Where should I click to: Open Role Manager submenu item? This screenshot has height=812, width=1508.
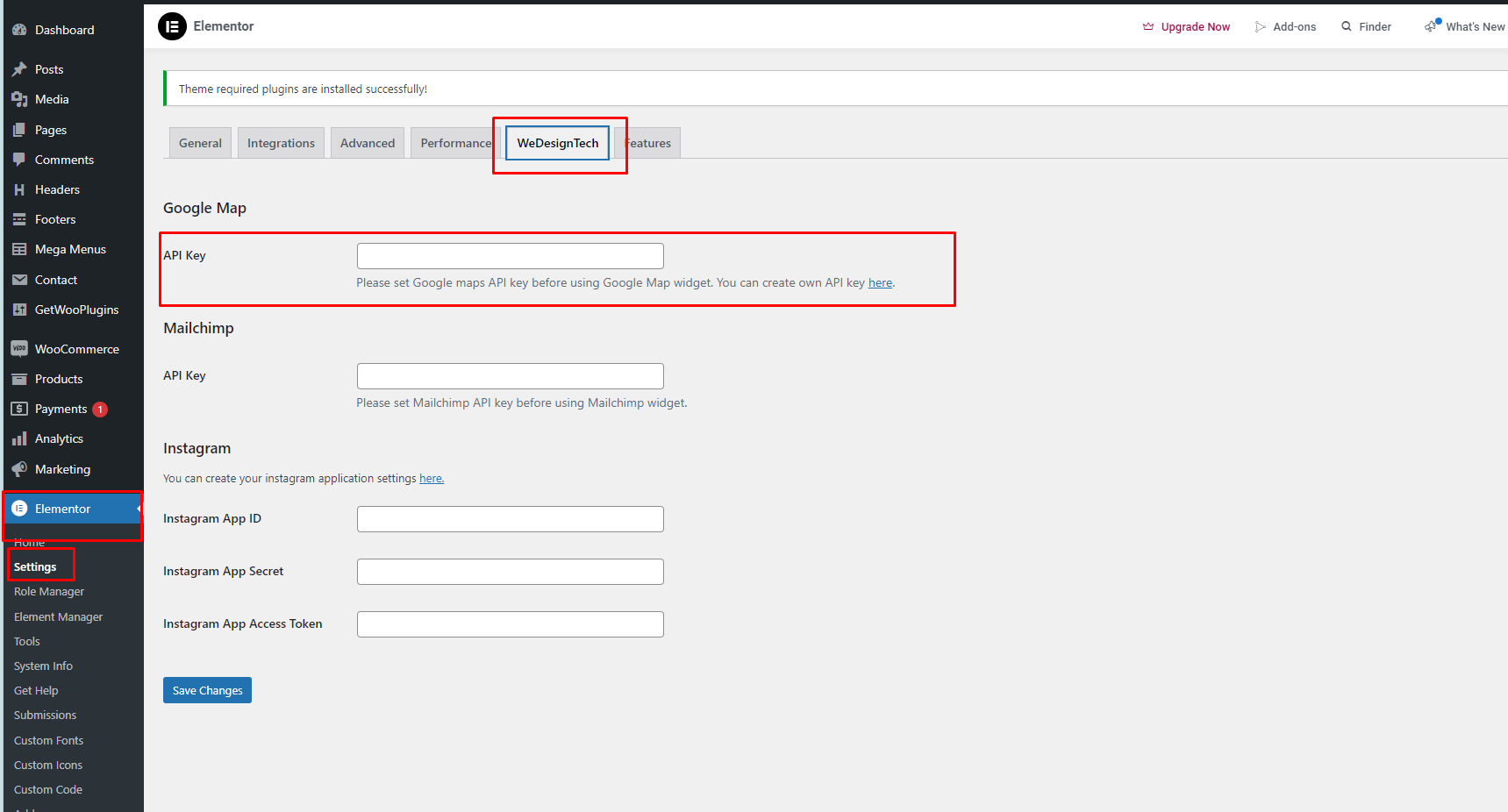[x=49, y=591]
